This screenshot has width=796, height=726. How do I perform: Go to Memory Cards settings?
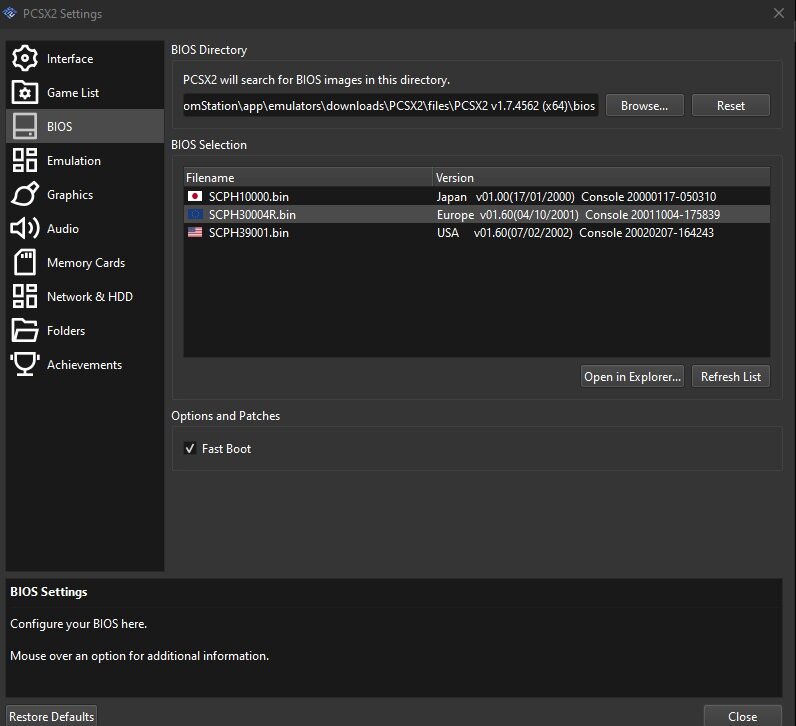85,262
